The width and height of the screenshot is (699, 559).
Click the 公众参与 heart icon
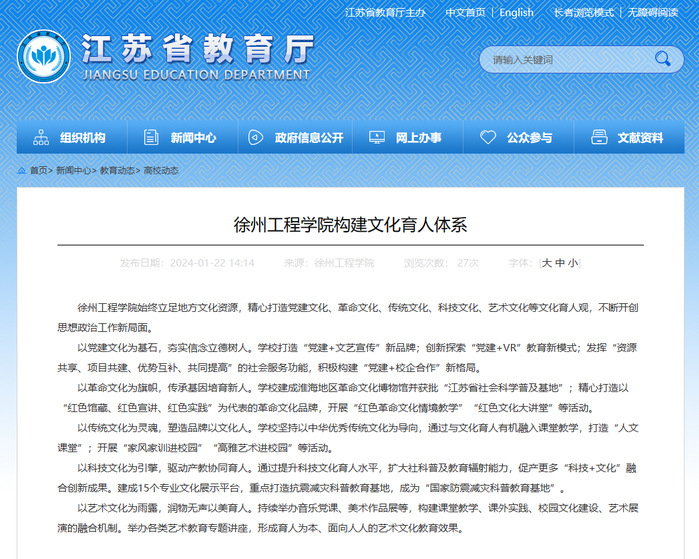(487, 137)
